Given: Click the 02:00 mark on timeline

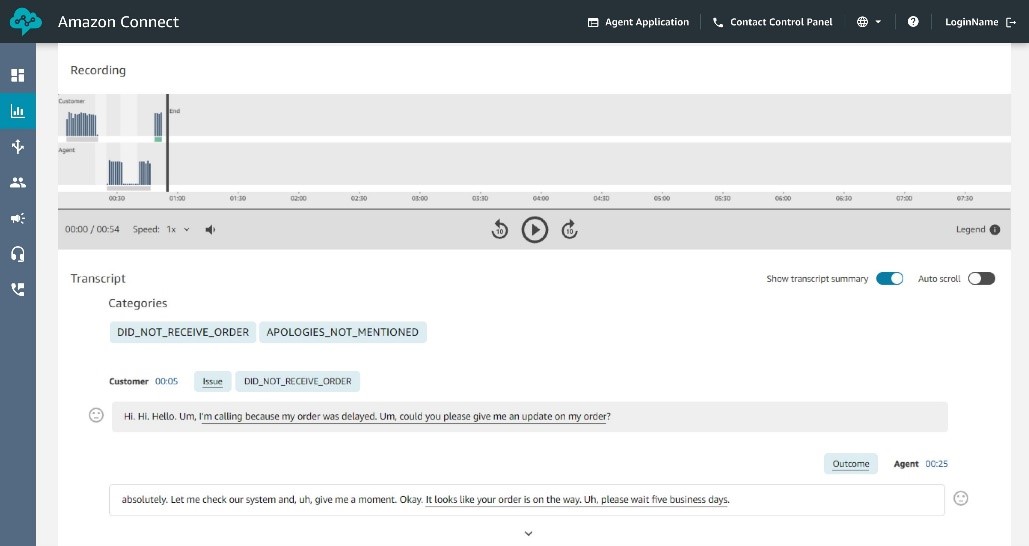Looking at the screenshot, I should tap(298, 198).
